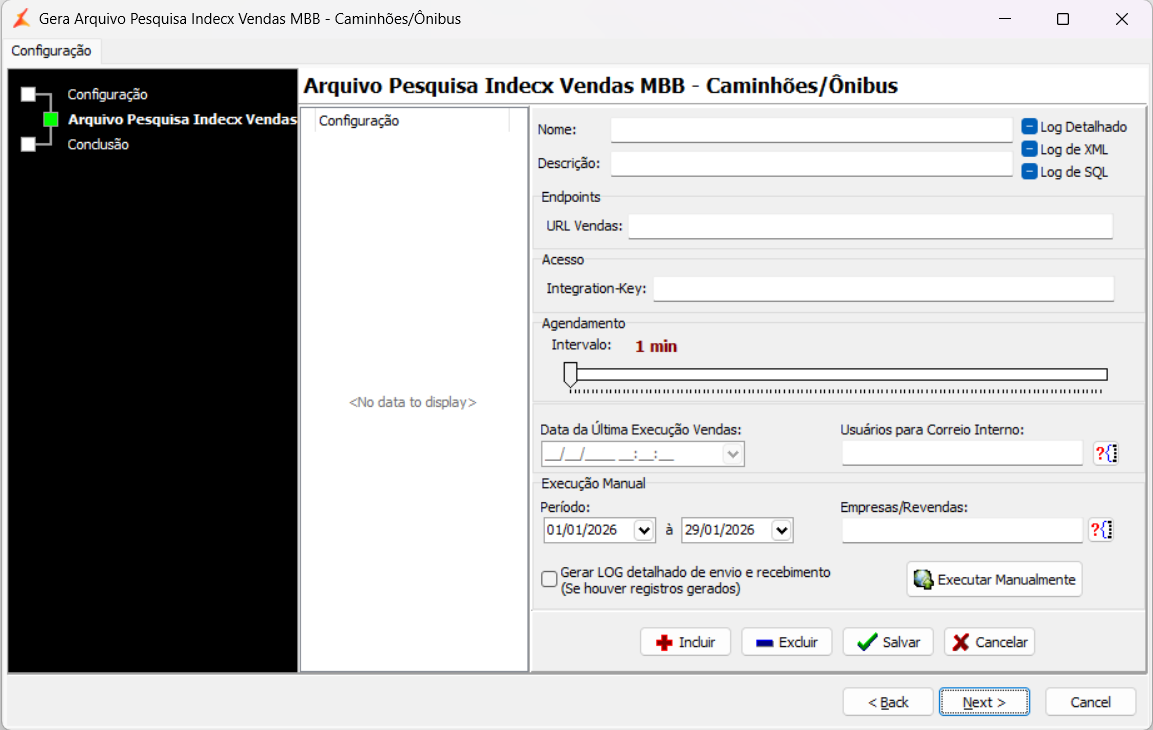This screenshot has width=1153, height=730.
Task: Select the Configuração wizard step square
Action: [x=28, y=94]
